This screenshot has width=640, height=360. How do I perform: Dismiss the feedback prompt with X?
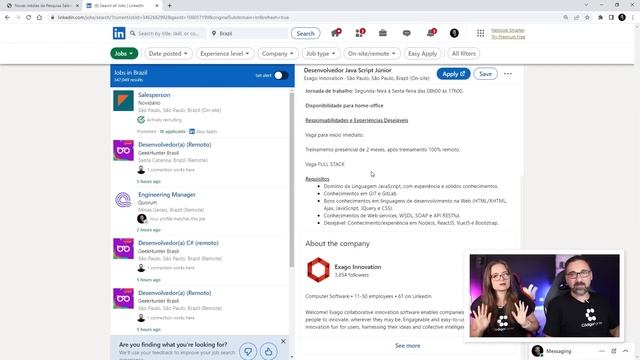click(x=283, y=341)
